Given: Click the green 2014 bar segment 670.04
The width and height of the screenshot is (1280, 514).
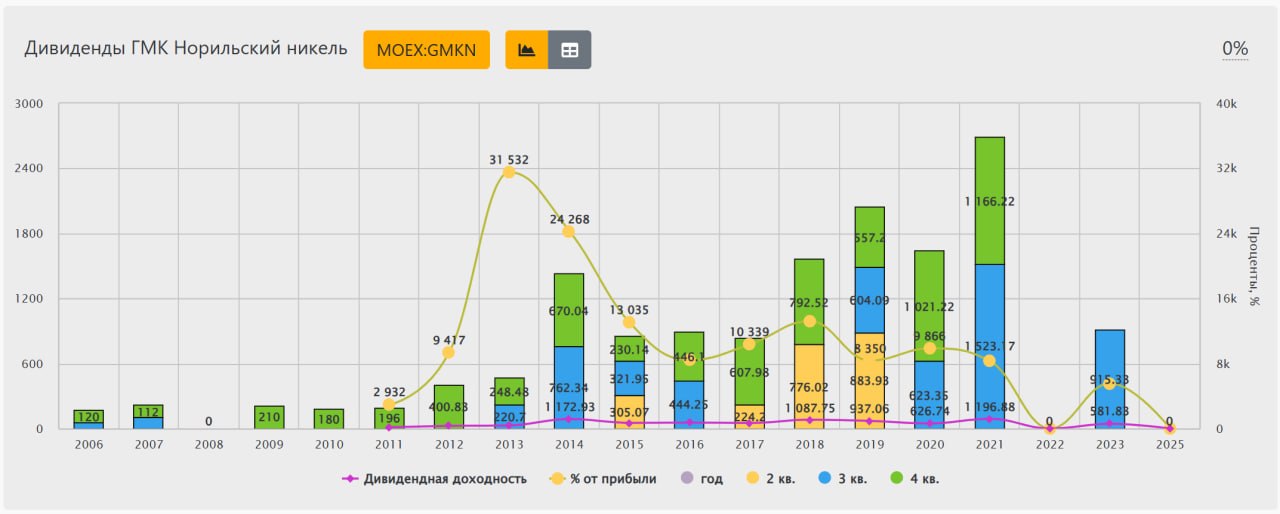Looking at the screenshot, I should 569,310.
